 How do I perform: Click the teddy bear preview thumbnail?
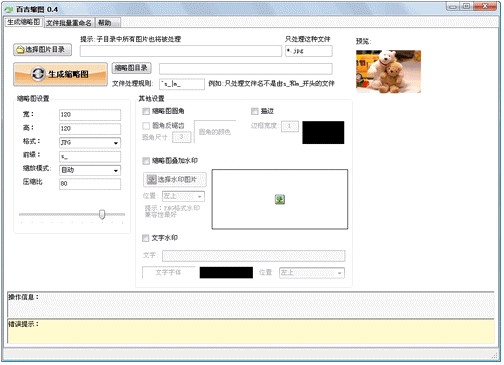[x=388, y=71]
